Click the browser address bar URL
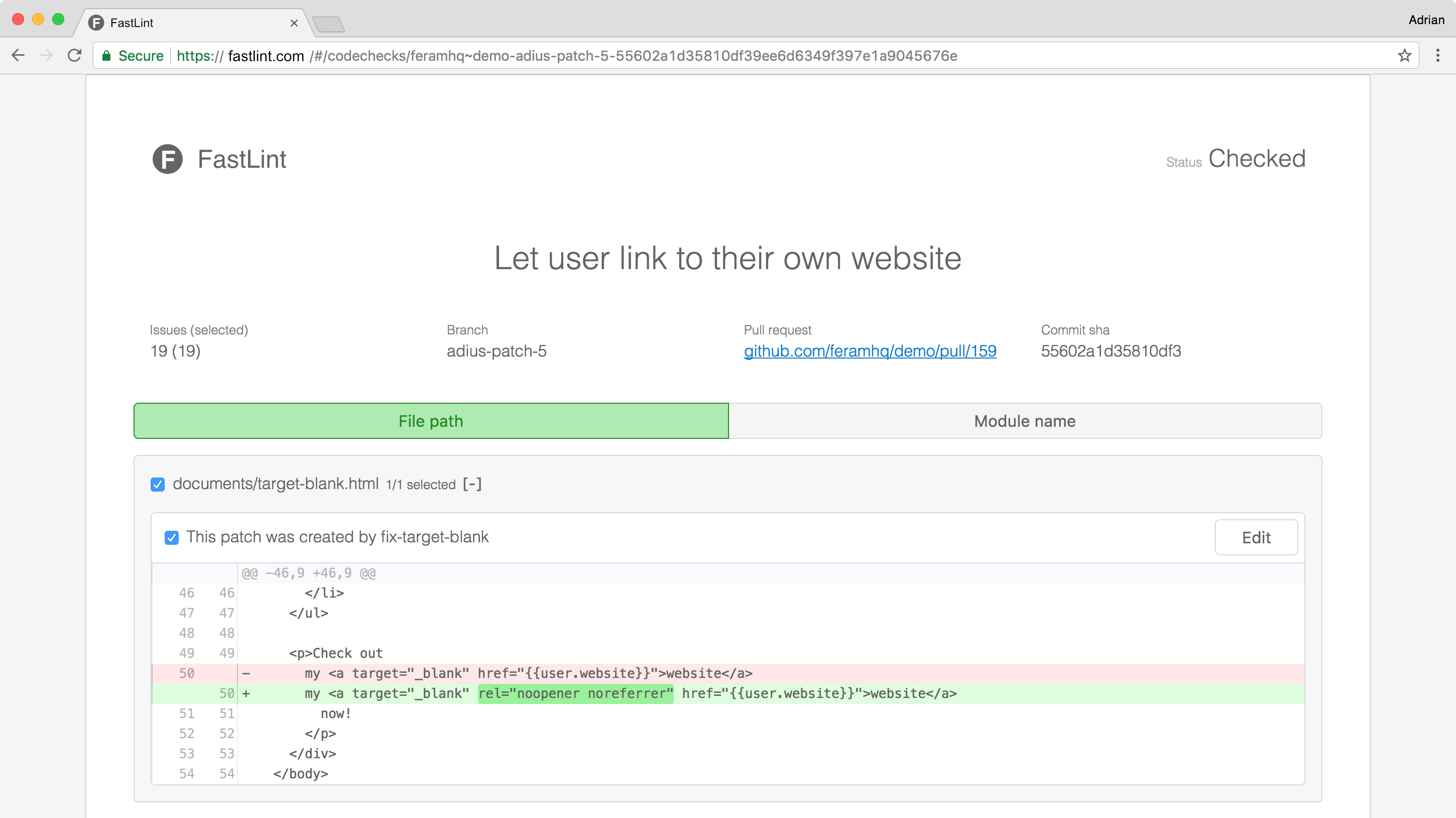Screen dimensions: 1456x818 (x=565, y=55)
